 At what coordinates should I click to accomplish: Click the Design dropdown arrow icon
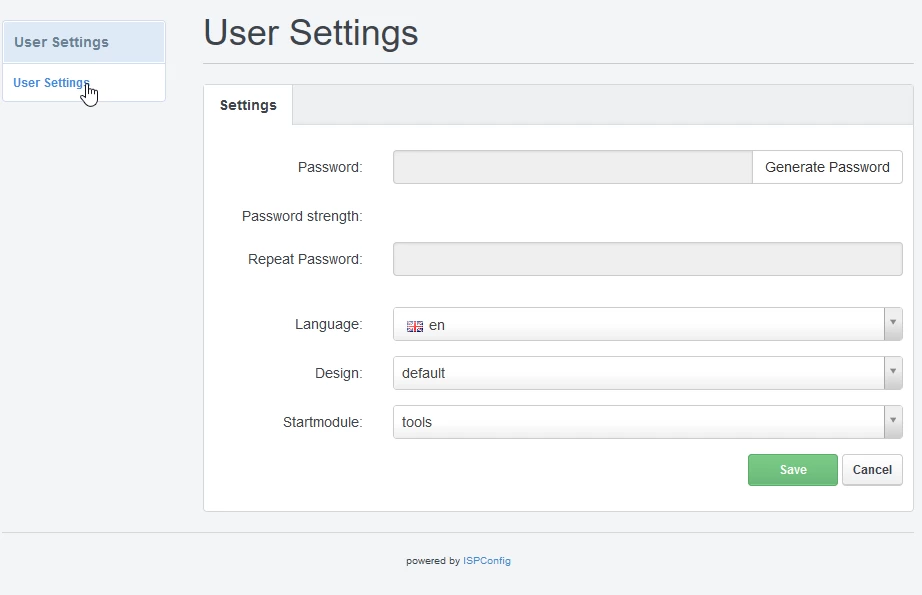click(893, 373)
